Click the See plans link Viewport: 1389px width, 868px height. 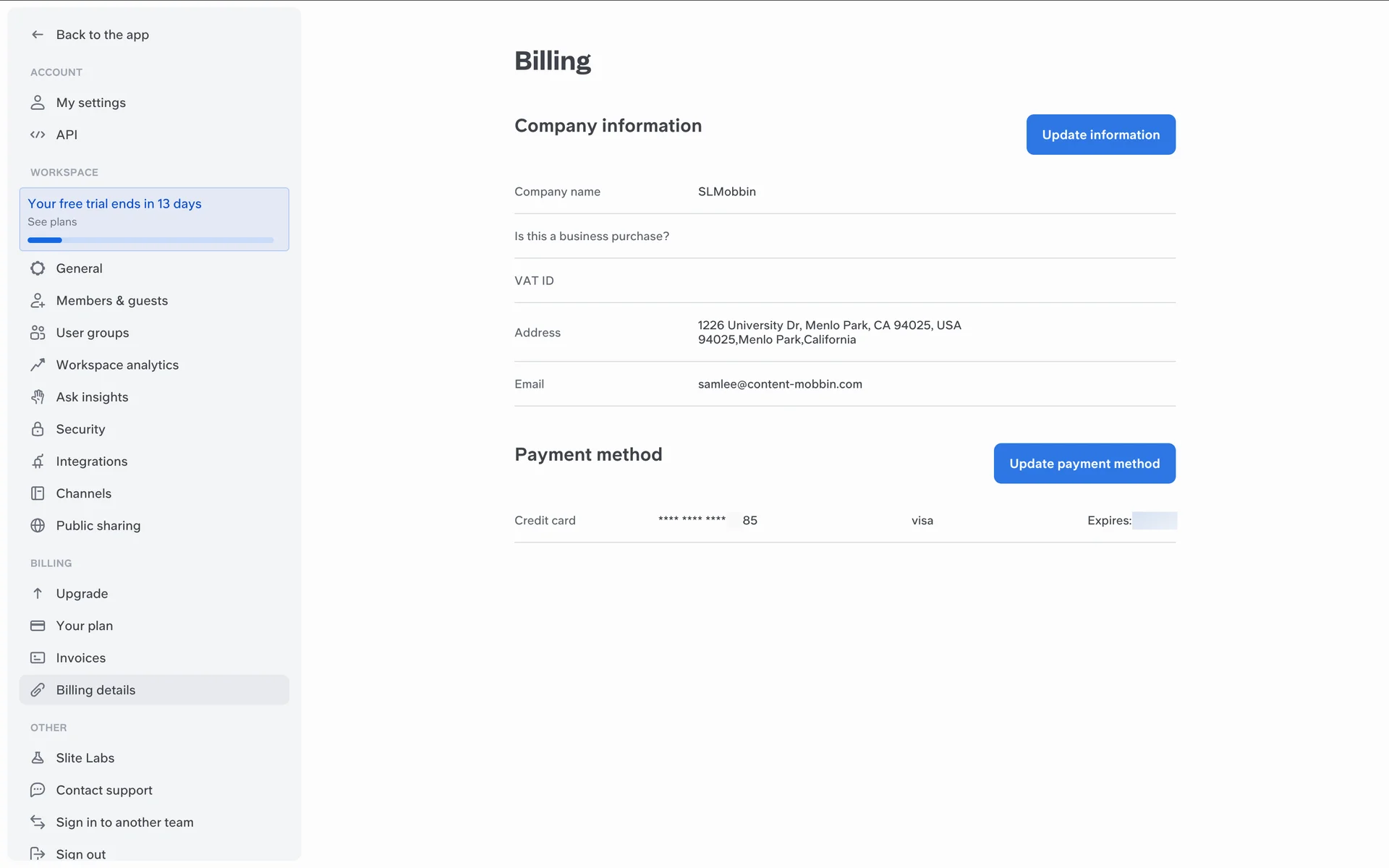click(x=52, y=222)
